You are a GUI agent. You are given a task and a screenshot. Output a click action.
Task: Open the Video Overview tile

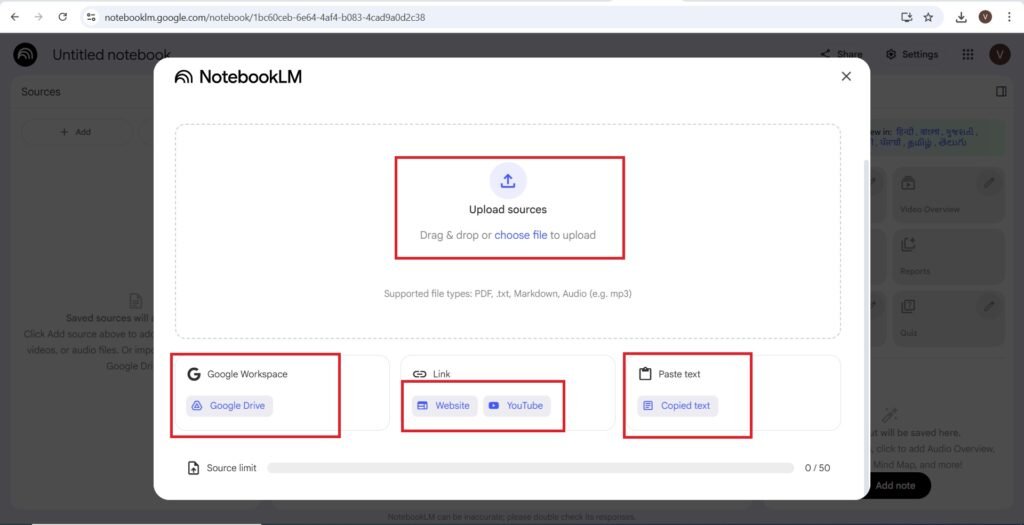click(x=949, y=195)
